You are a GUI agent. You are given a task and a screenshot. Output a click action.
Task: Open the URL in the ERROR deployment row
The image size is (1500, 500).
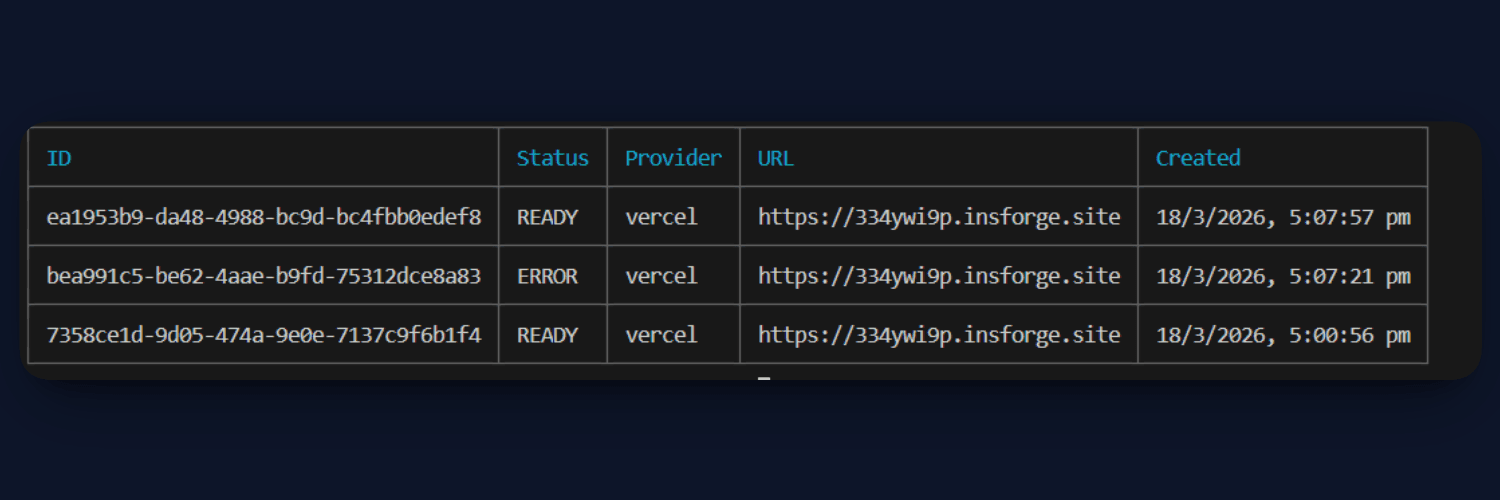point(939,276)
